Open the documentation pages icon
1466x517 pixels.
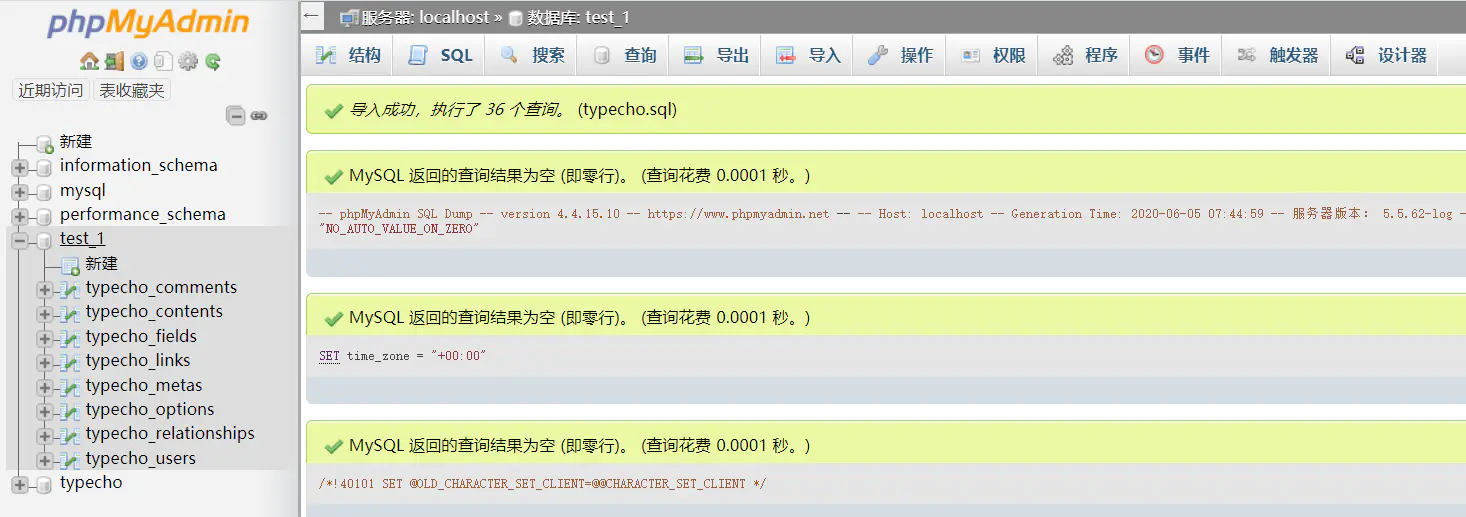click(163, 61)
